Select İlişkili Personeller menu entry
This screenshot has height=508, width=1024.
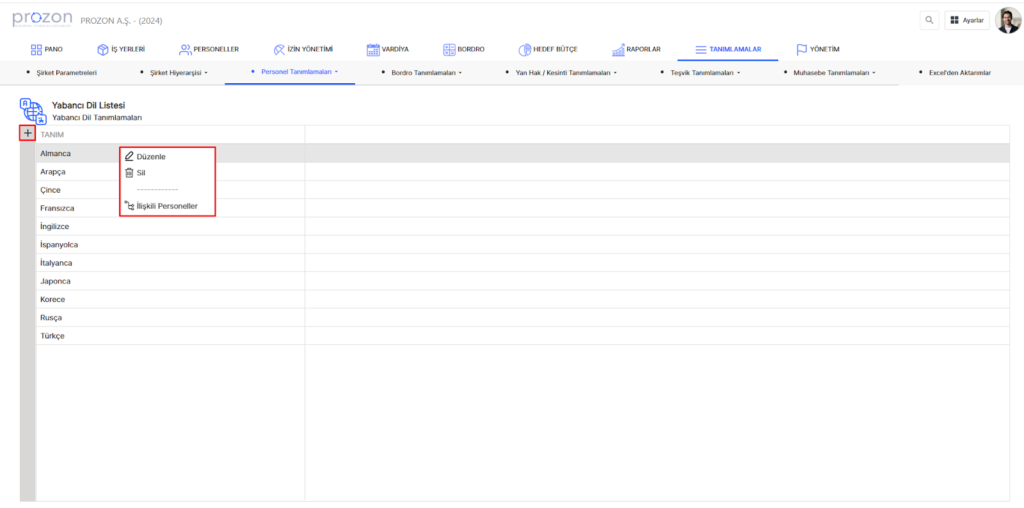pyautogui.click(x=166, y=206)
